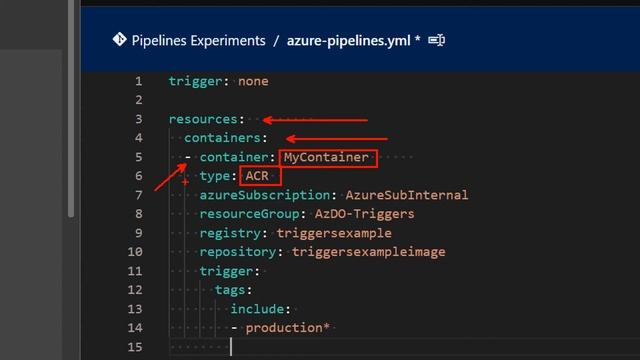The image size is (640, 360).
Task: Click the 'resourceGroup' key
Action: [x=249, y=214]
